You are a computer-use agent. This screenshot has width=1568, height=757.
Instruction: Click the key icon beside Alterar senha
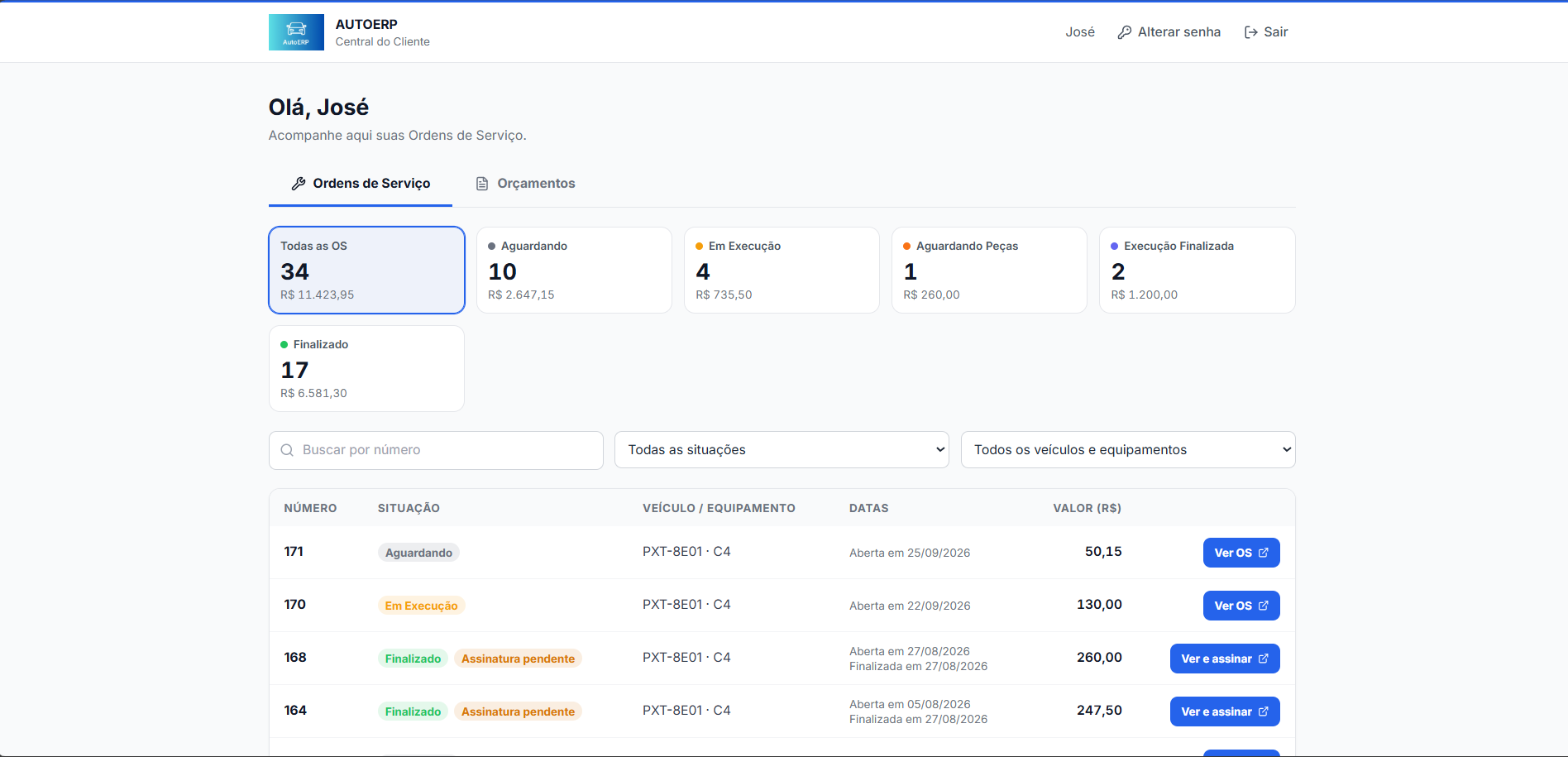click(1125, 32)
